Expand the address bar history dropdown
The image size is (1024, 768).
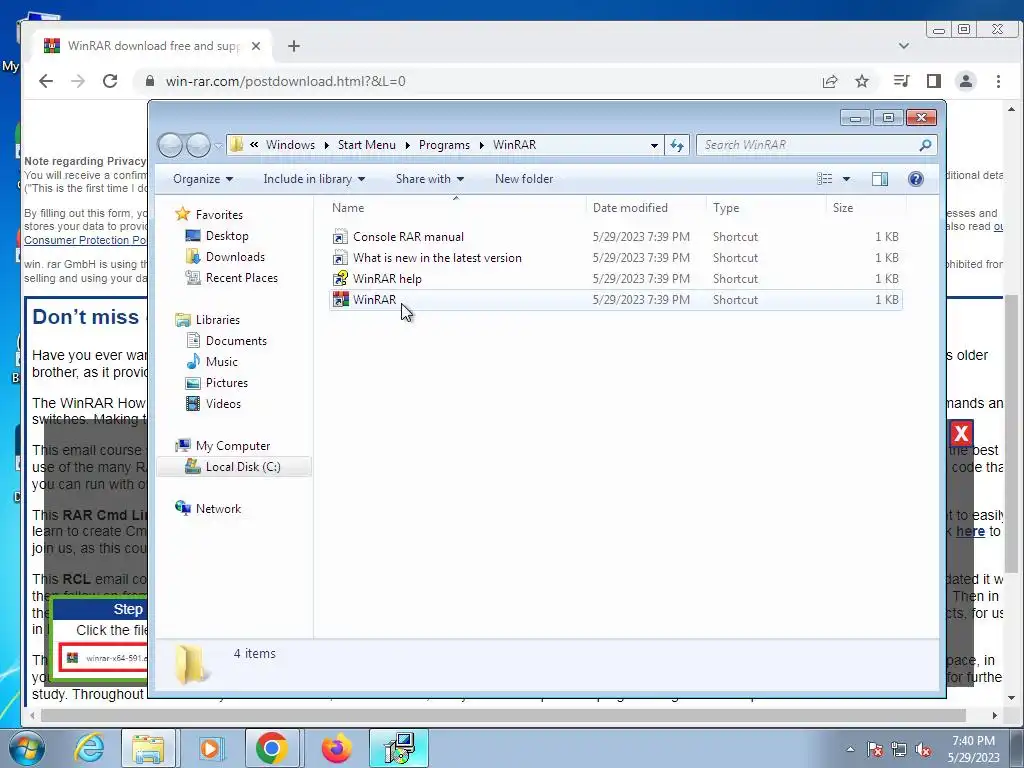654,145
